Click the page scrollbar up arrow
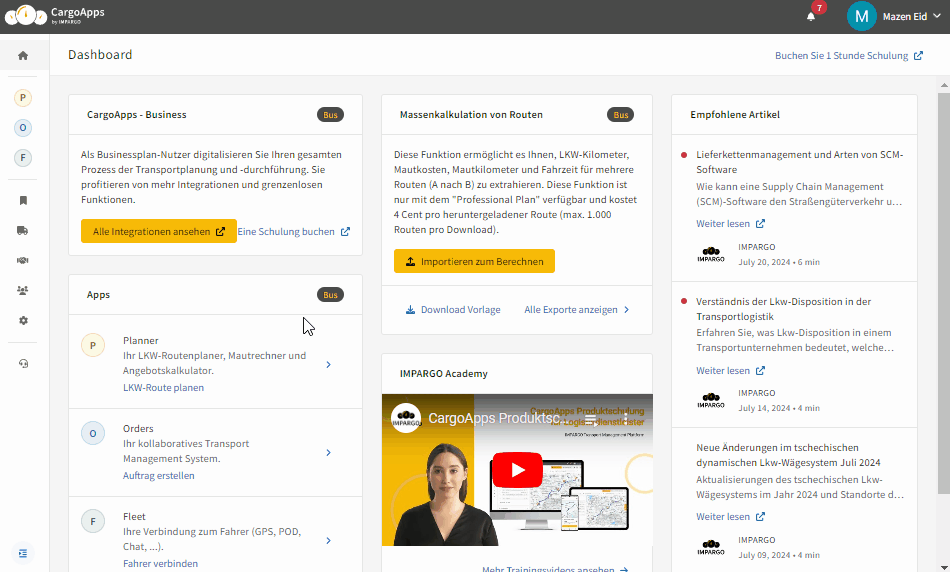 (x=944, y=85)
